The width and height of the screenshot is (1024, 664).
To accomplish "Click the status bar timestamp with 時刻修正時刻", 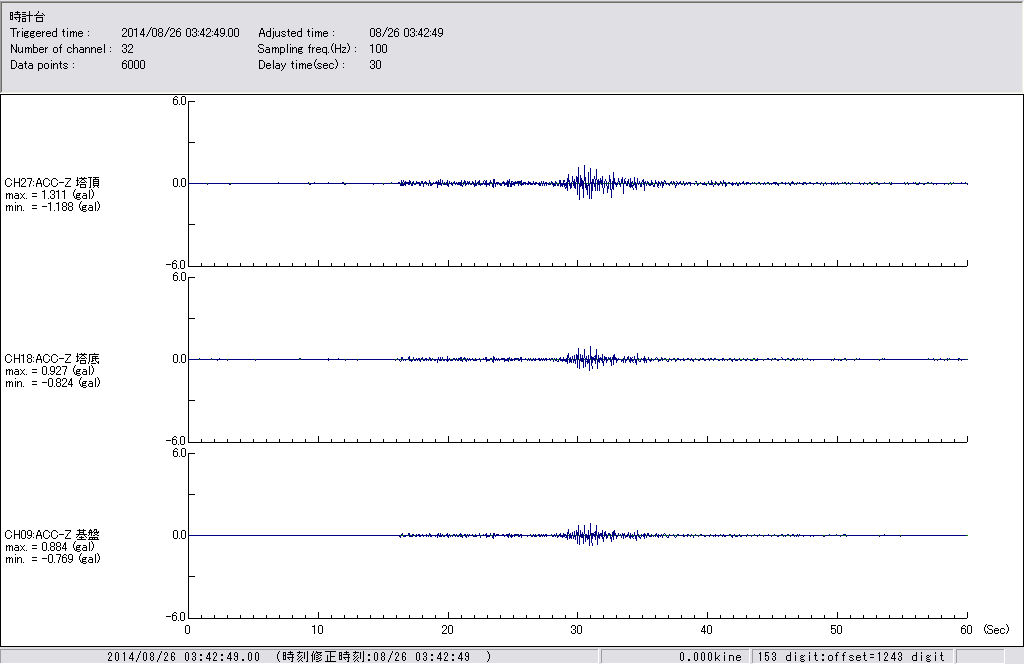I will (x=298, y=656).
